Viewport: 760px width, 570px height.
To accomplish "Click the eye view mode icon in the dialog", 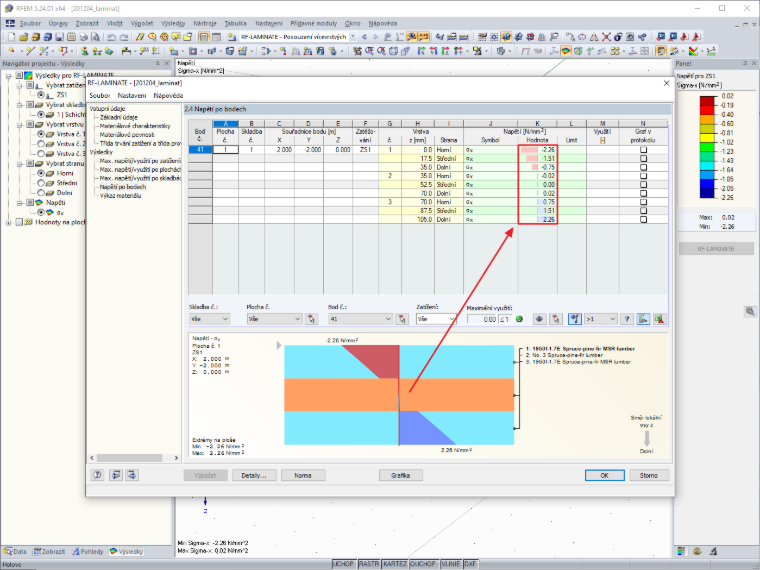I will tap(539, 319).
